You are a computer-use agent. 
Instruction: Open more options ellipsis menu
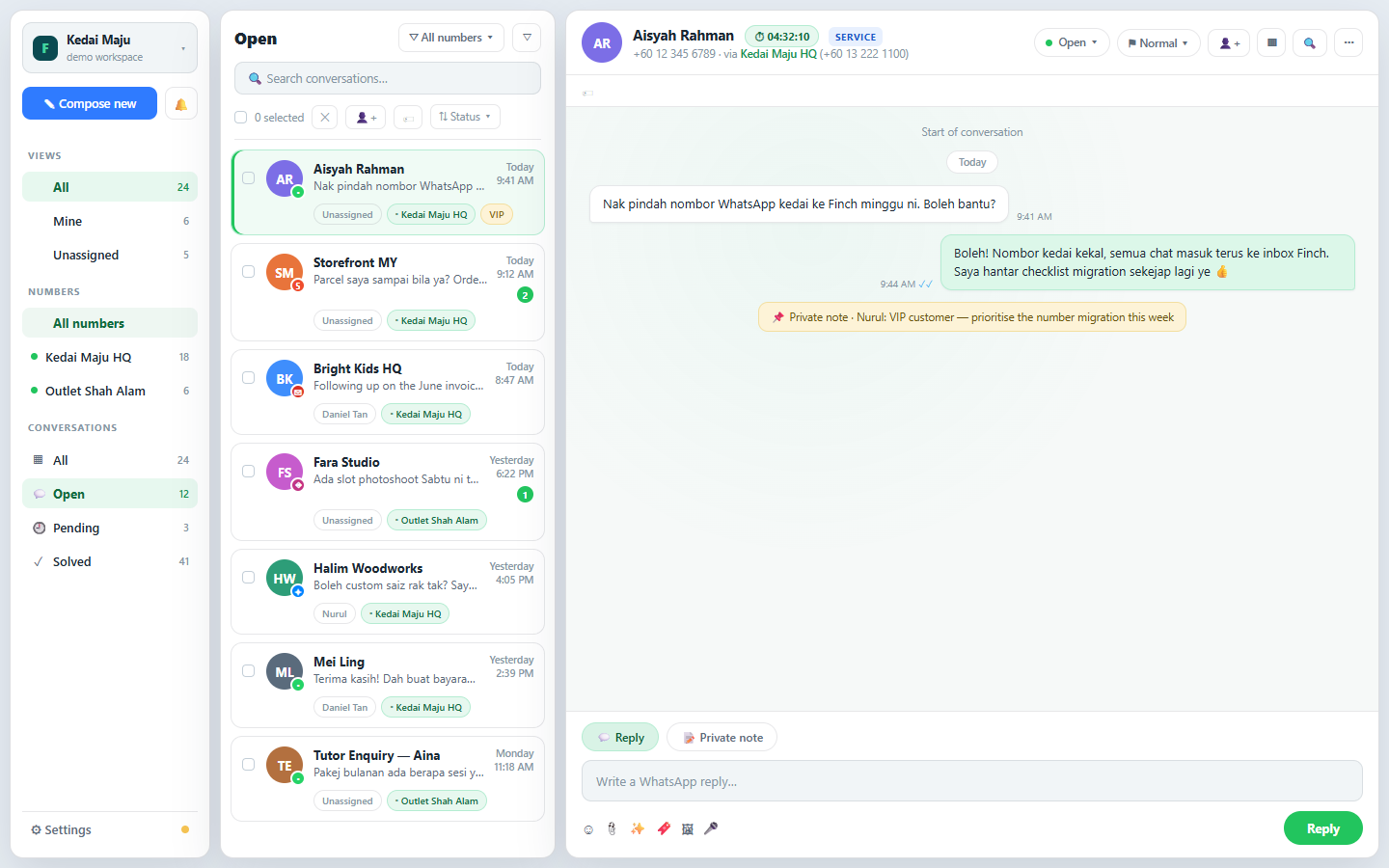(x=1348, y=42)
